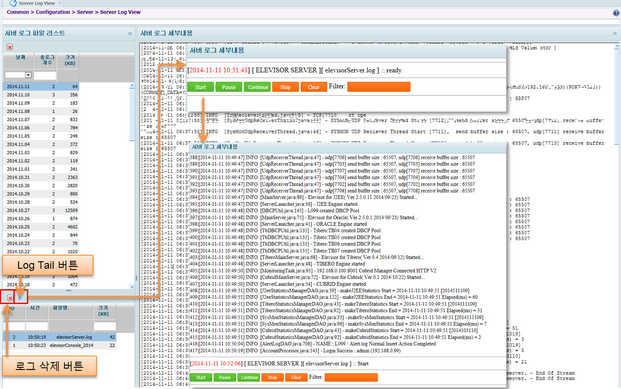The image size is (621, 389).
Task: Click Clear in the upper log popup
Action: tap(314, 87)
